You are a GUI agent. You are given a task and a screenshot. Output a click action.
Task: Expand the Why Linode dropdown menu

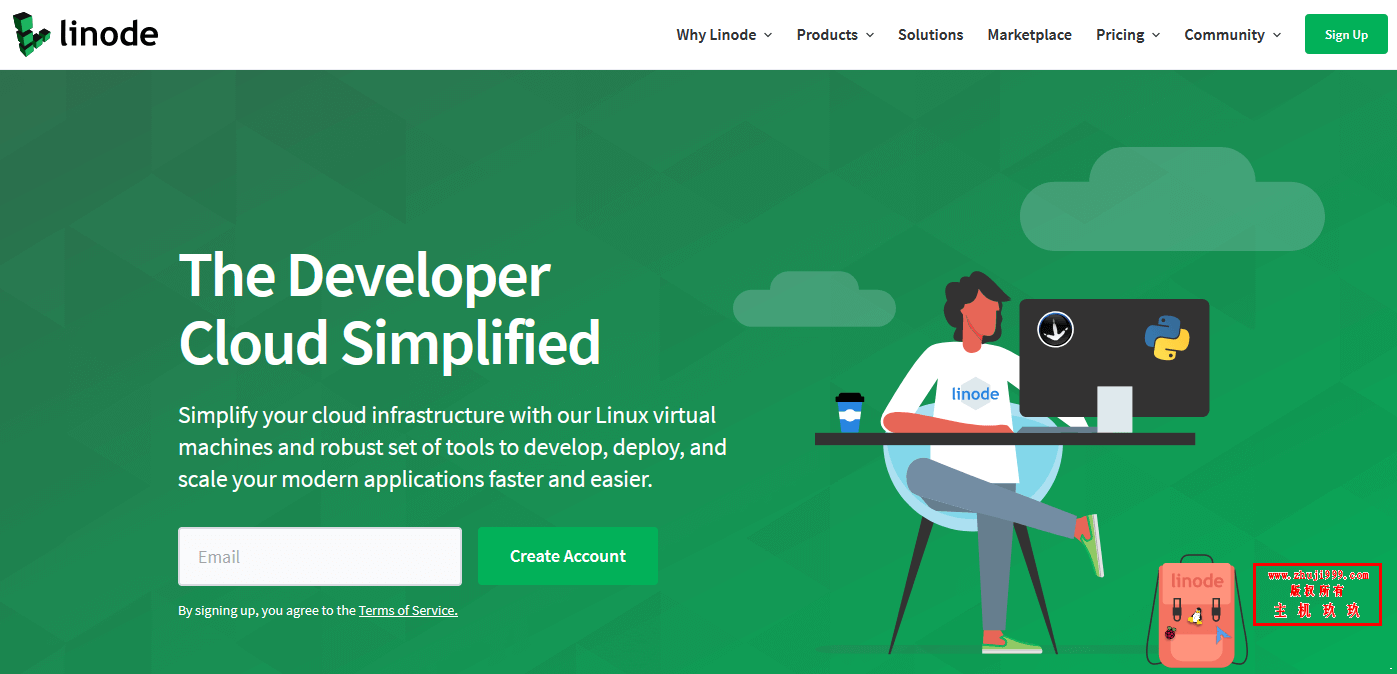(724, 35)
